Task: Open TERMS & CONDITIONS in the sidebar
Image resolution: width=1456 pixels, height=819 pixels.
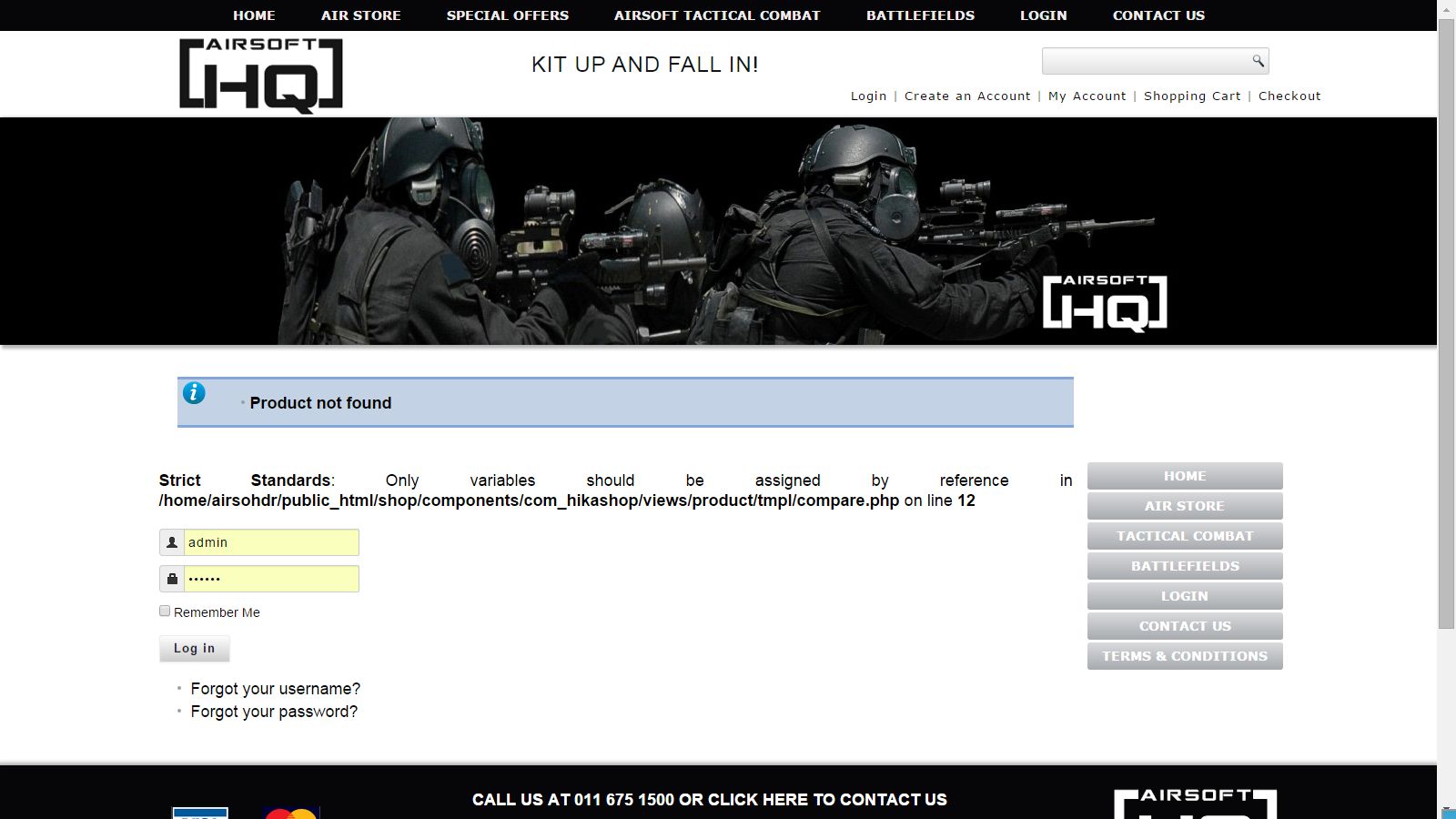Action: 1185,656
